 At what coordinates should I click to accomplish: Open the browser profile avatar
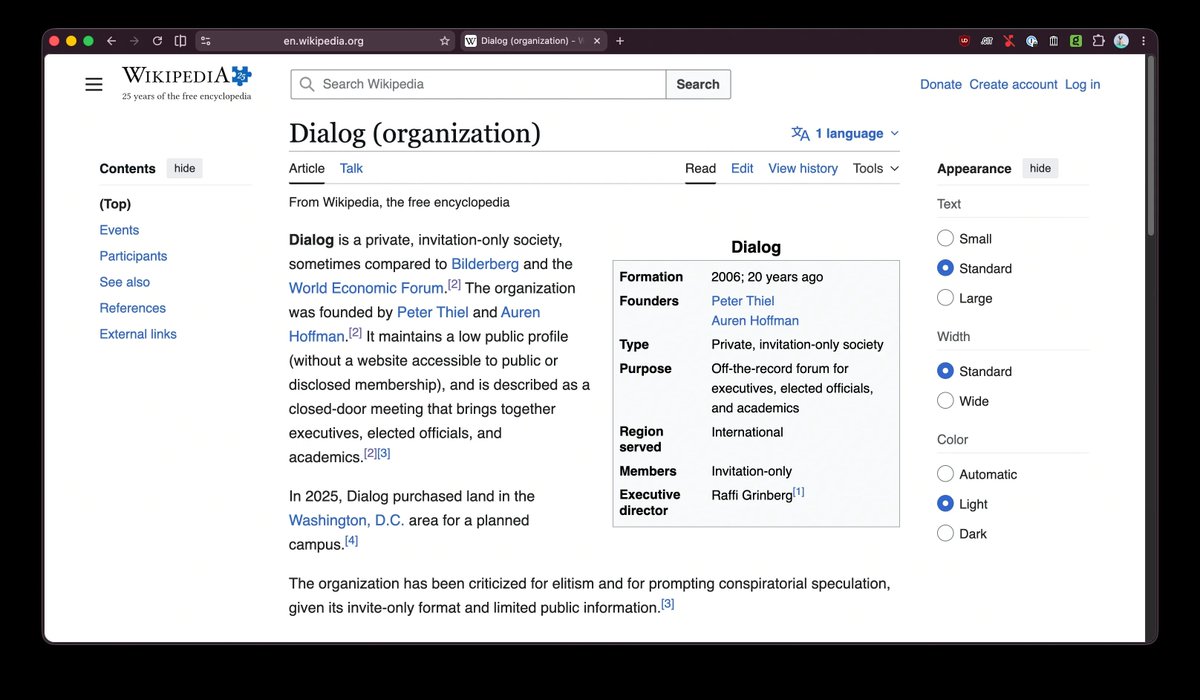click(1122, 41)
